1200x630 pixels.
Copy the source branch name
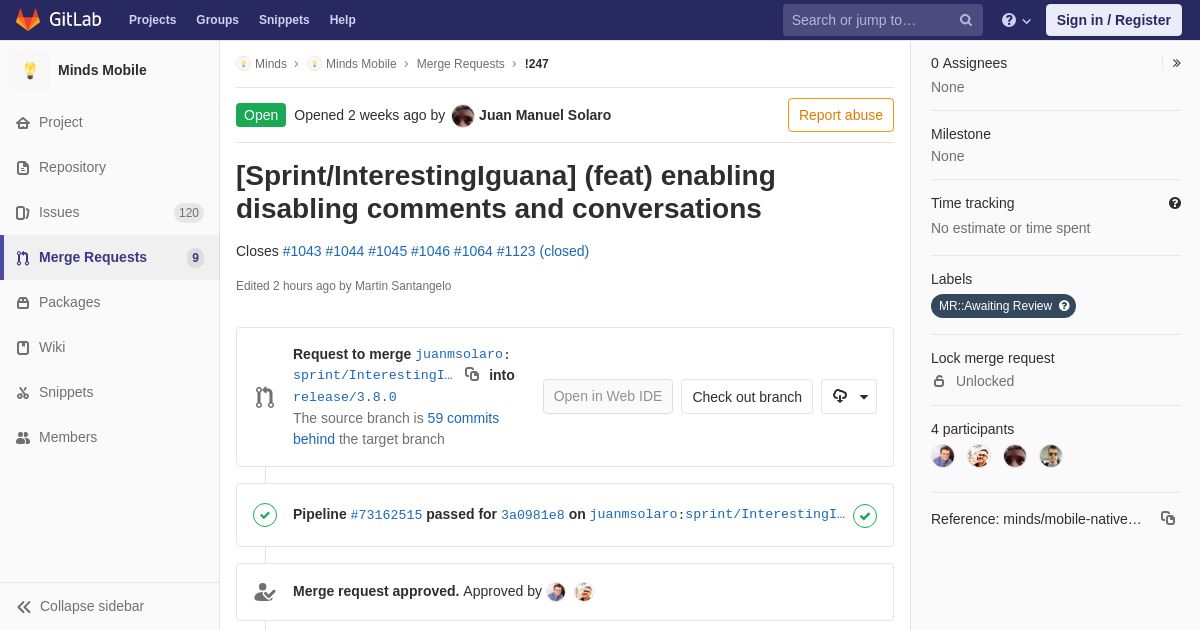472,374
